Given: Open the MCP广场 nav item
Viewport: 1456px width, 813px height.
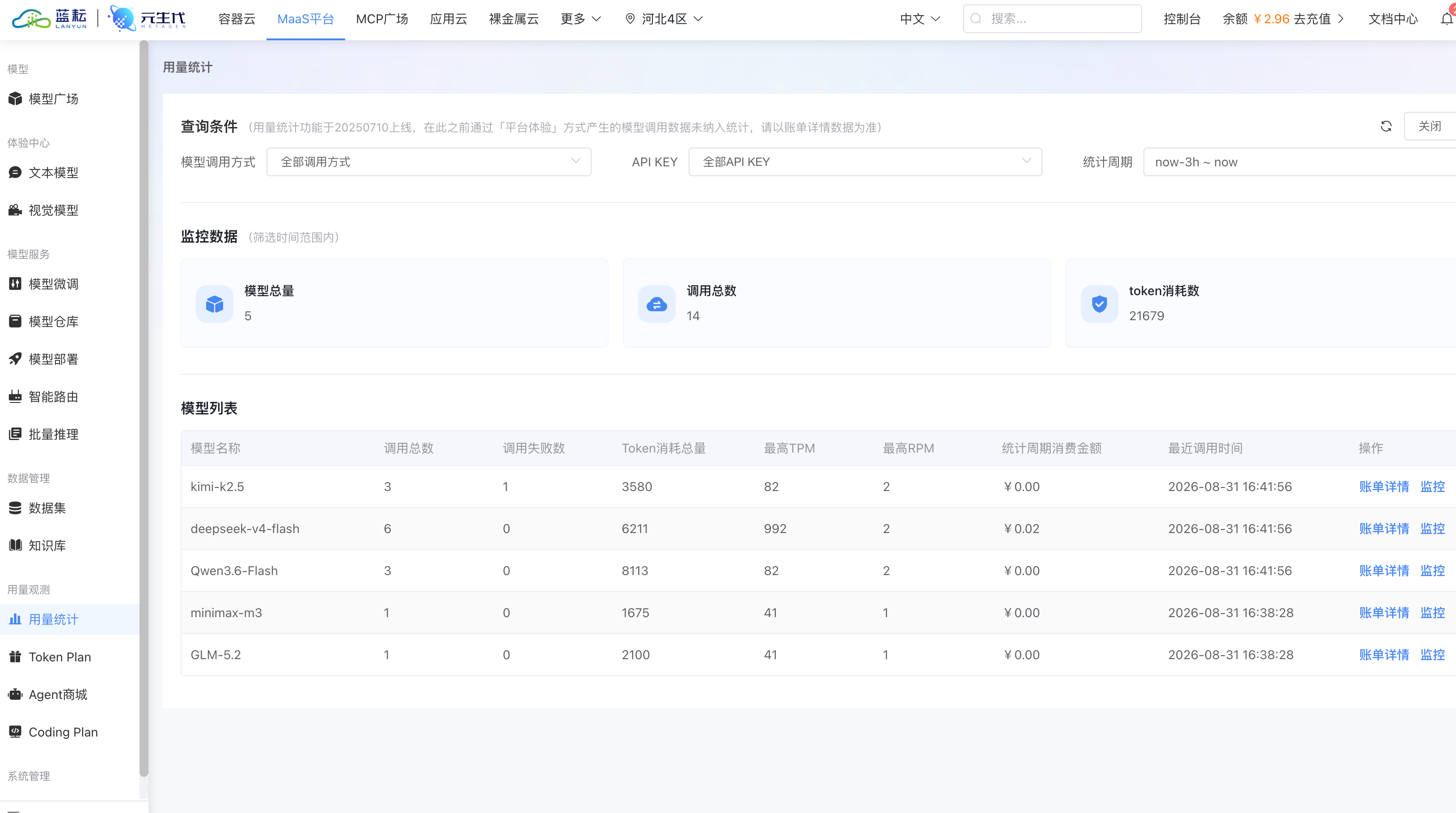Looking at the screenshot, I should 382,19.
